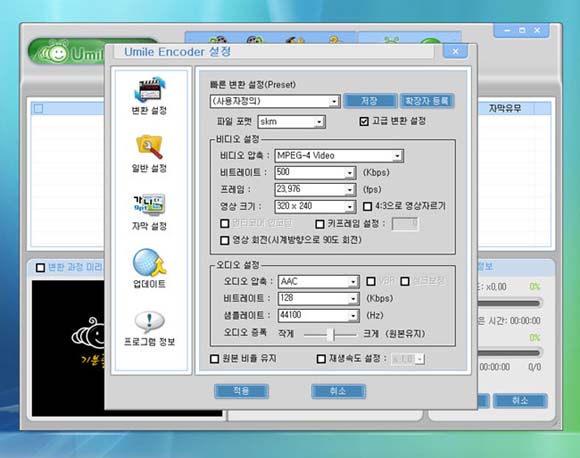The image size is (580, 458).
Task: Toggle the 고급 변환 설정 checkbox
Action: (364, 121)
